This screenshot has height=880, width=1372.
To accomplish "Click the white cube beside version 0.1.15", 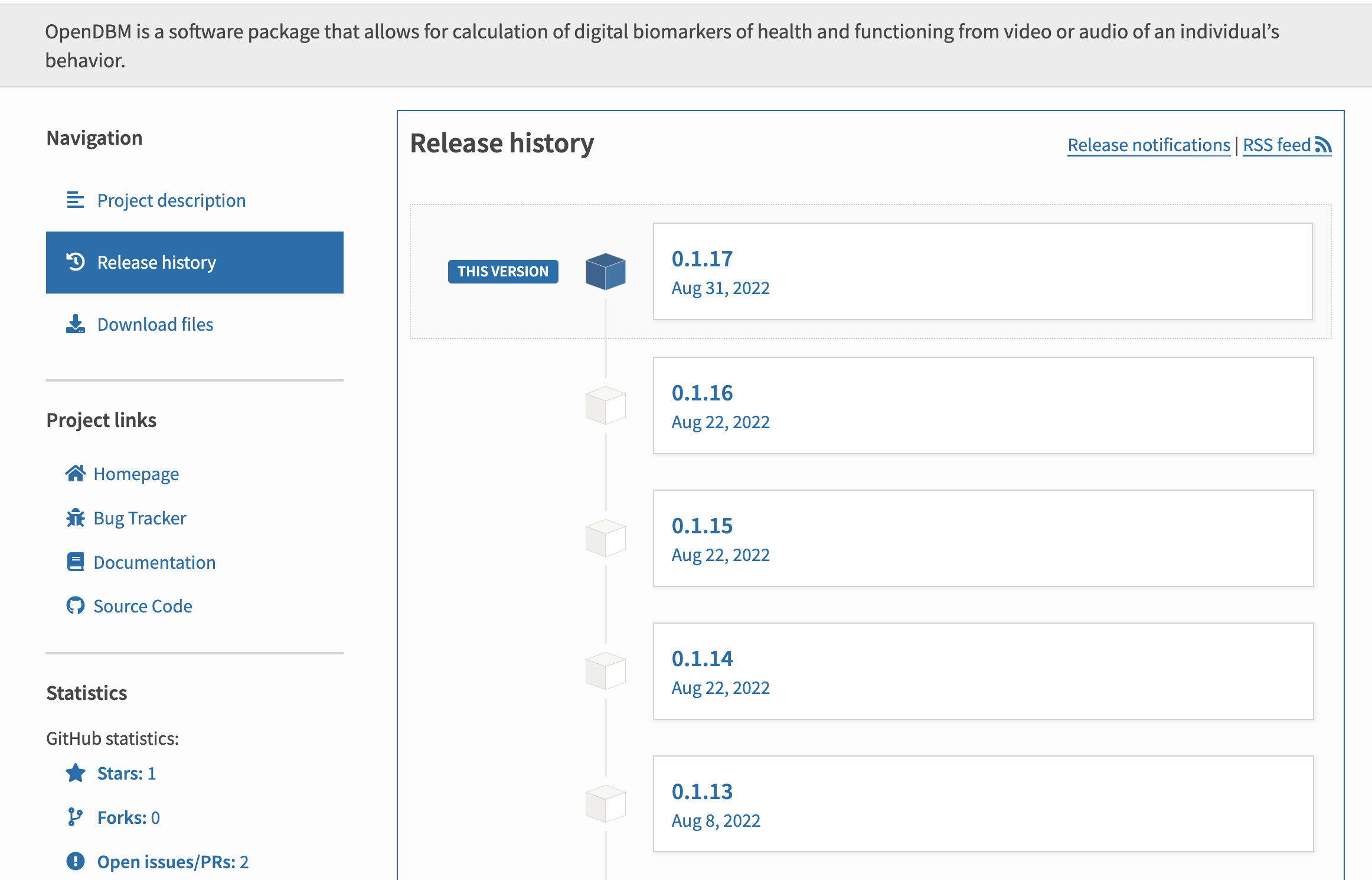I will point(606,538).
